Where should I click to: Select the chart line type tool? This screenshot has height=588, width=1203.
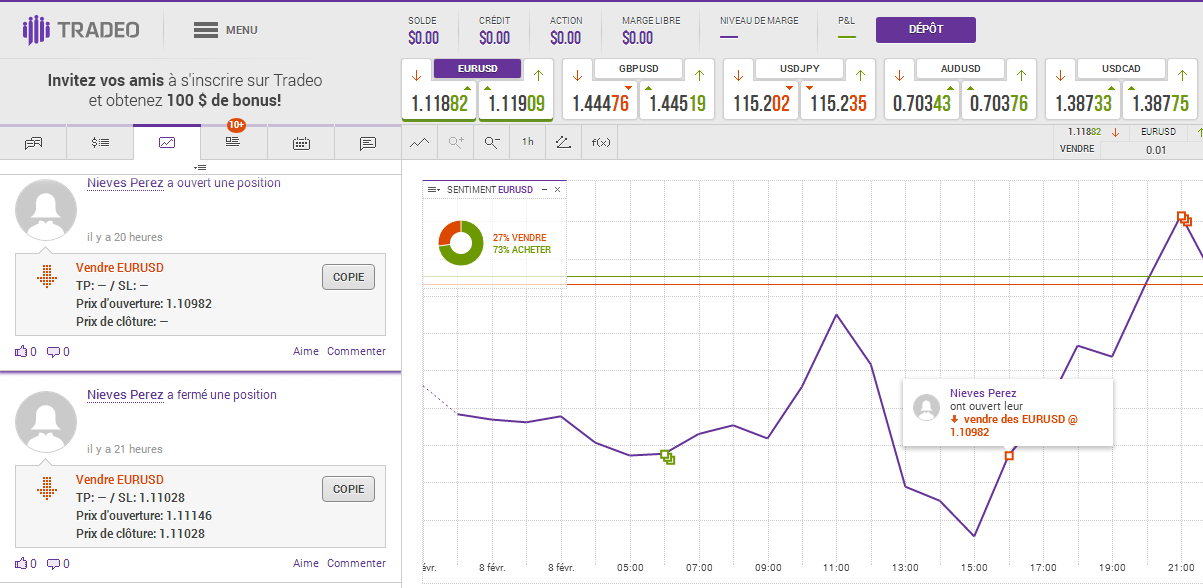point(420,142)
